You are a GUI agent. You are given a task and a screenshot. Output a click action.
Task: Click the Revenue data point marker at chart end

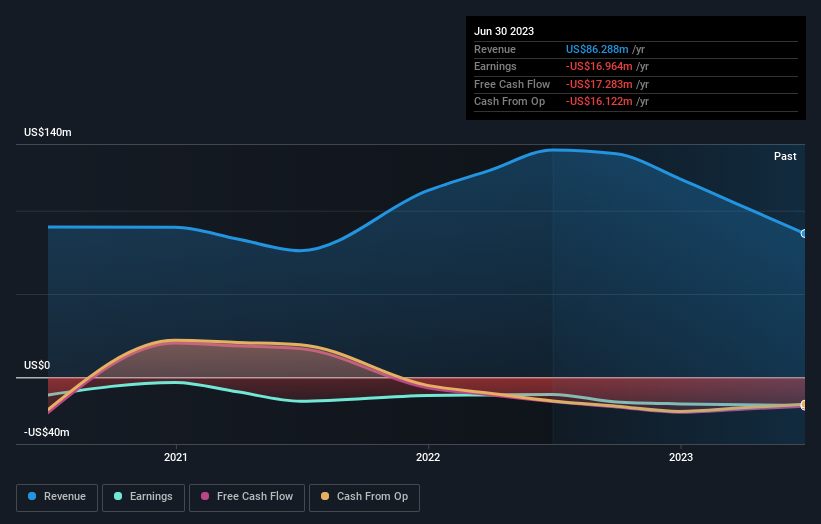coord(804,233)
